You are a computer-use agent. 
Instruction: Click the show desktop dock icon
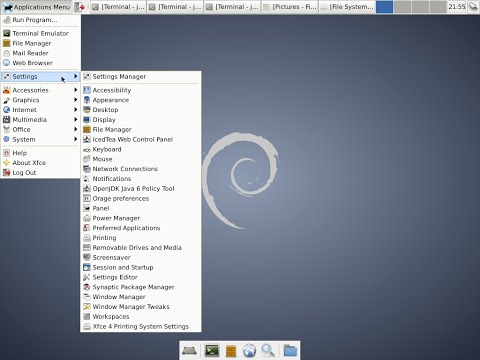pos(190,351)
